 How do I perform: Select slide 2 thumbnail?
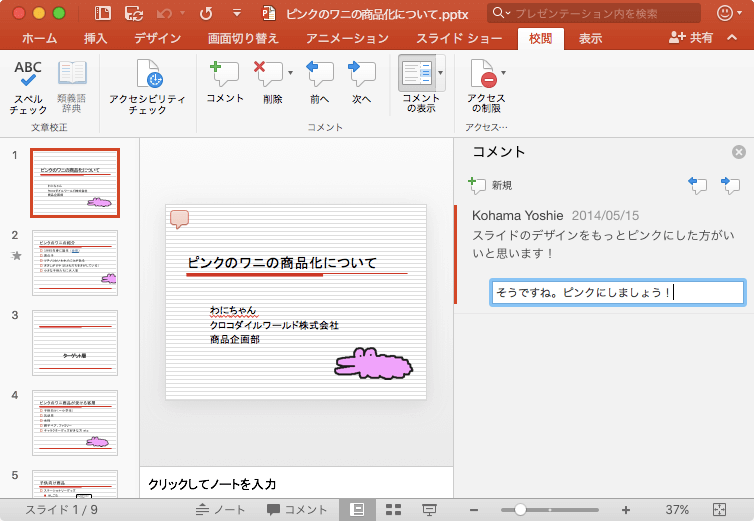(75, 263)
